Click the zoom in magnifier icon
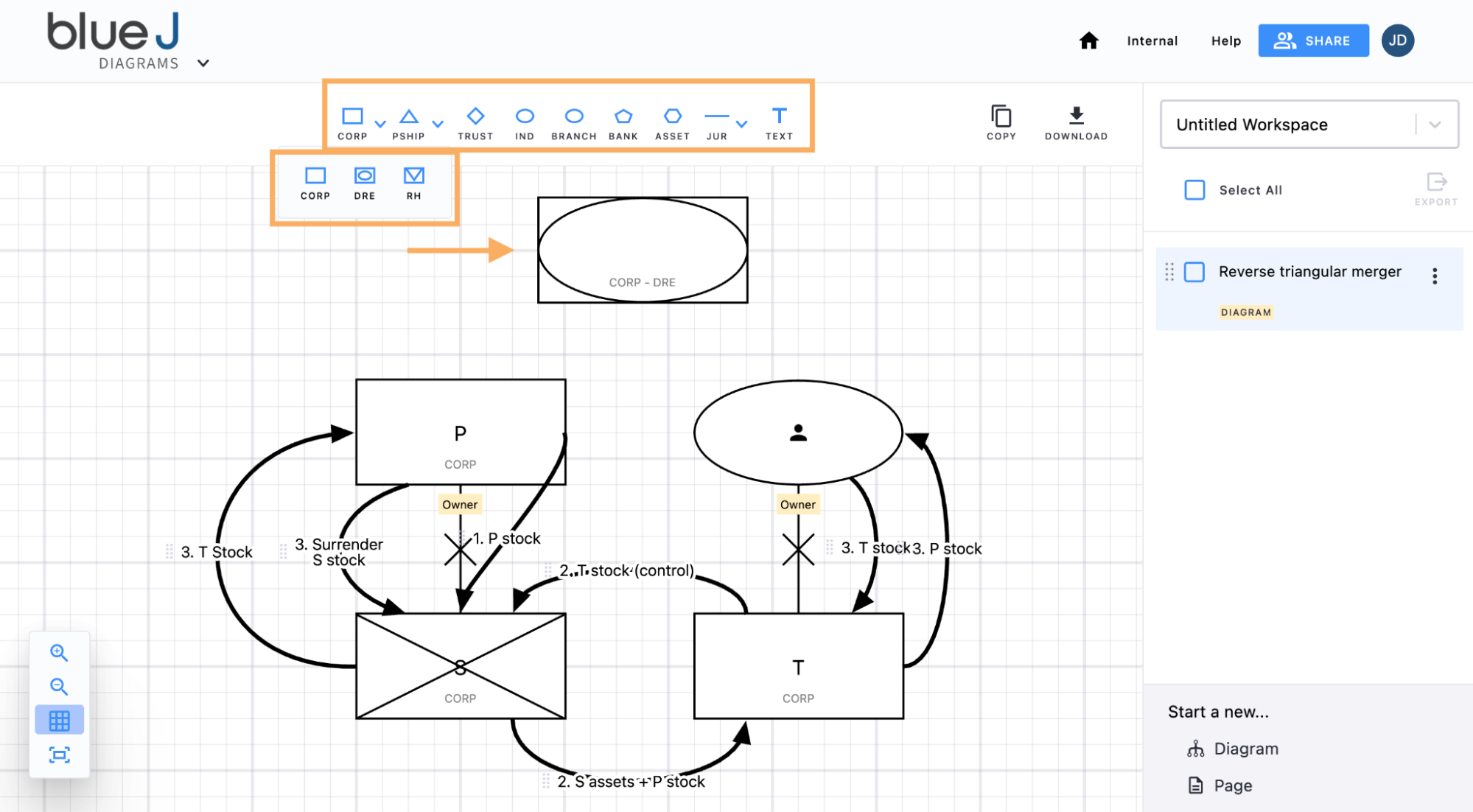This screenshot has height=812, width=1473. 59,653
